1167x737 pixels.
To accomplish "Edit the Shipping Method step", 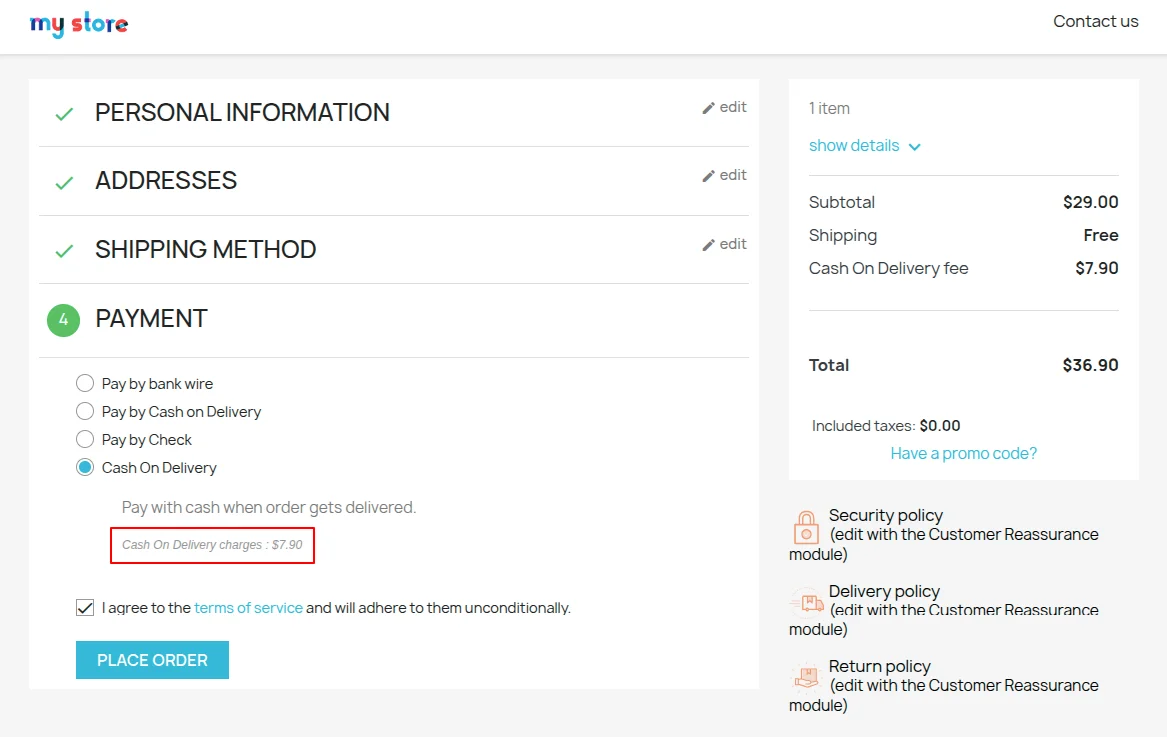I will point(724,244).
